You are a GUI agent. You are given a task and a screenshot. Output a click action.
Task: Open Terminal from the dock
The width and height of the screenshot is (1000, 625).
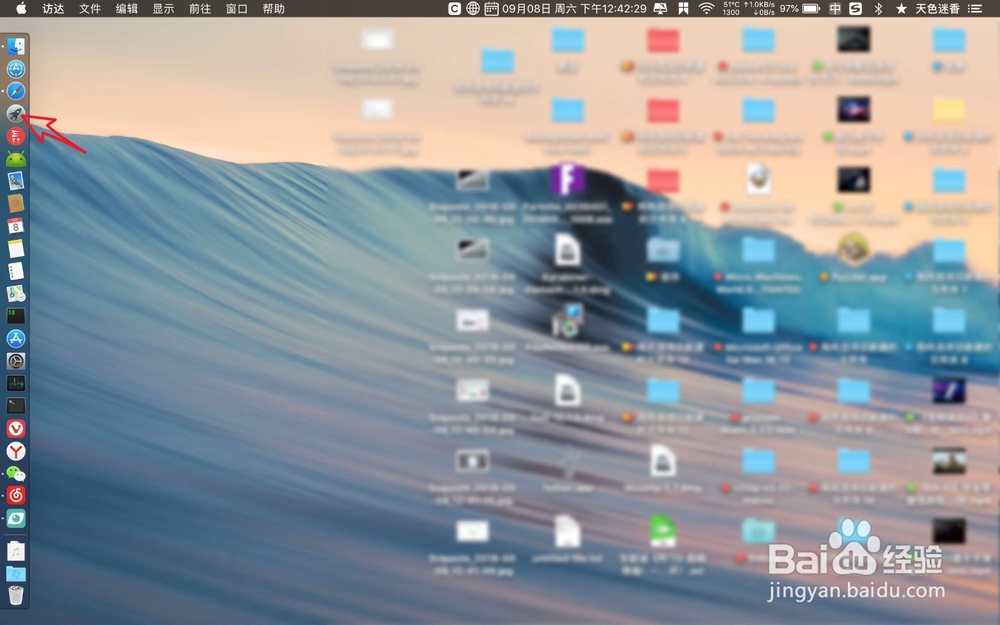point(16,406)
